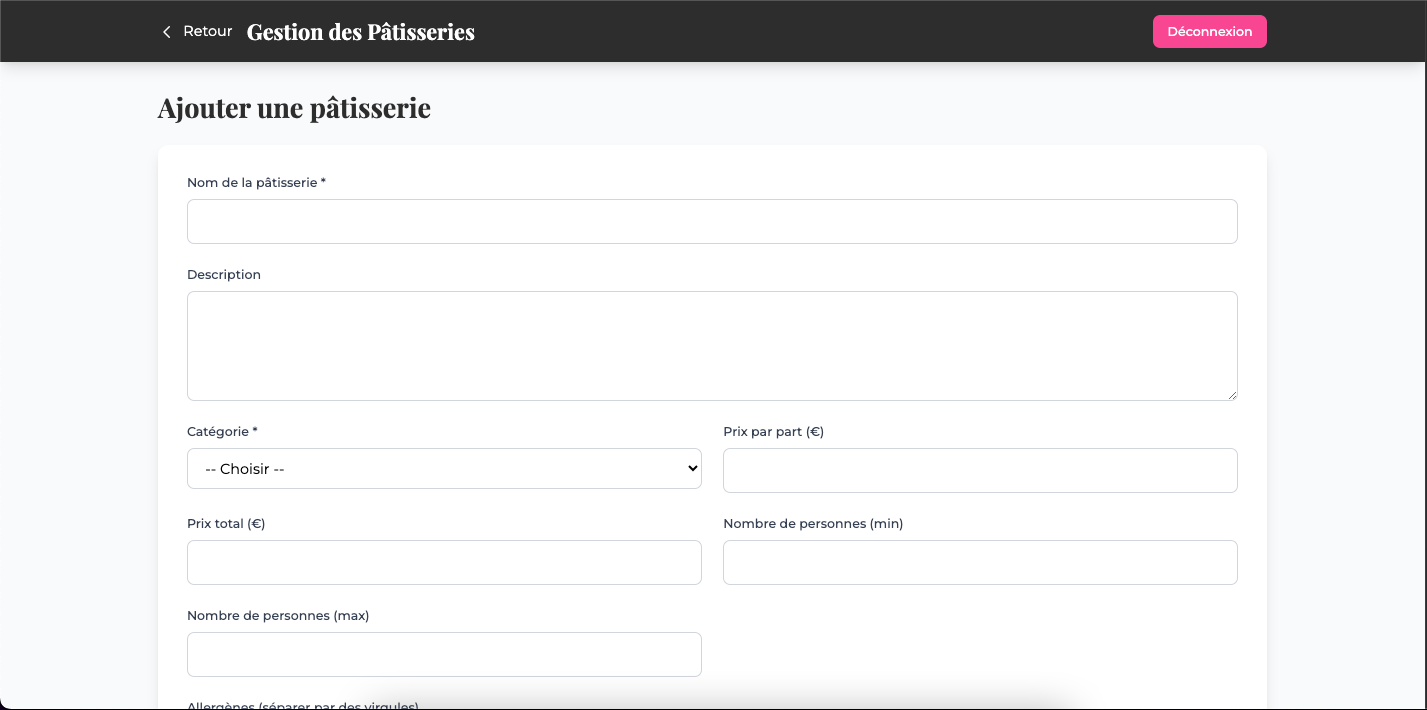Click the Description textarea resize handle
This screenshot has height=710, width=1427.
click(1231, 394)
